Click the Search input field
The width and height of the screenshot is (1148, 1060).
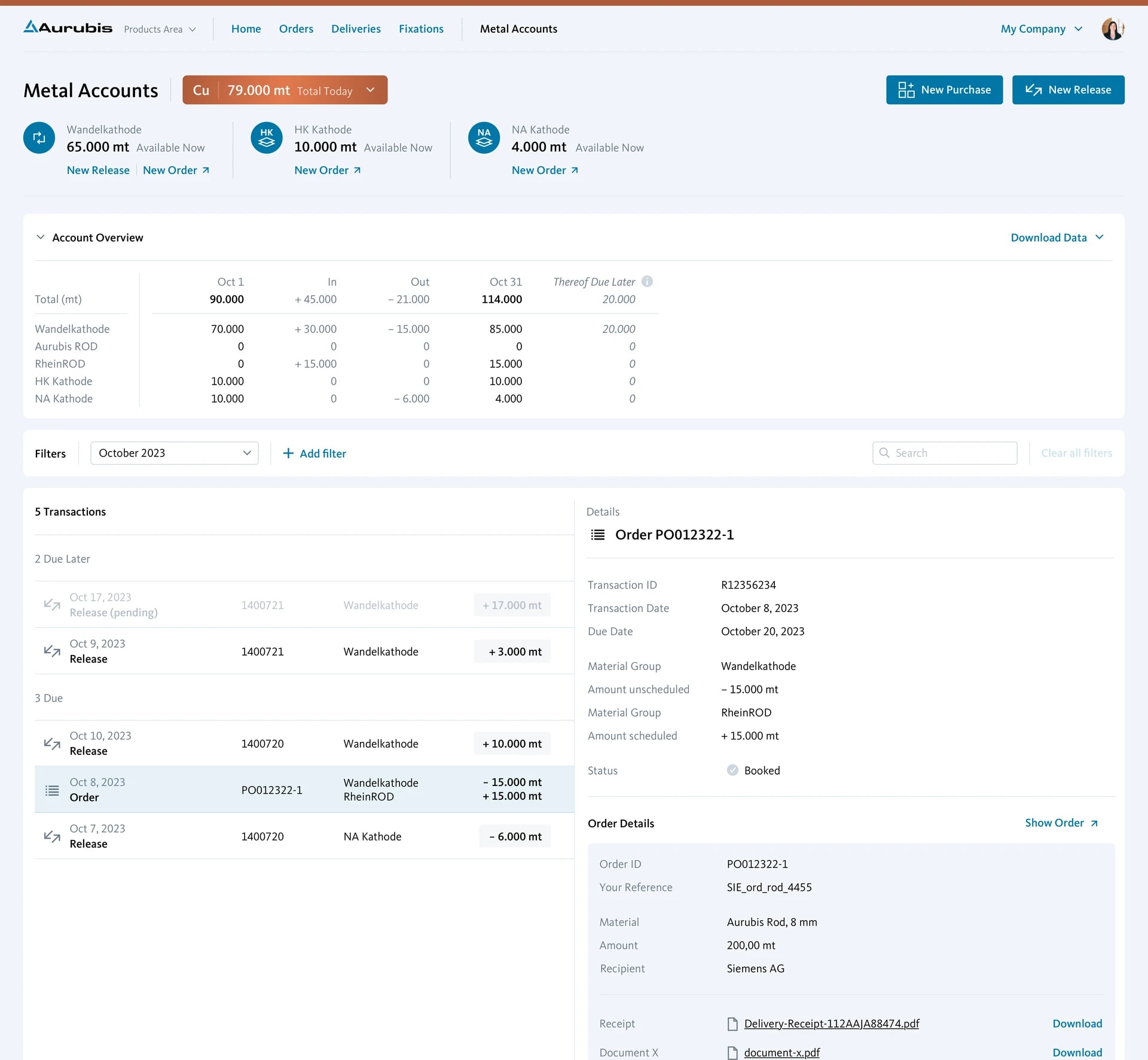tap(944, 453)
